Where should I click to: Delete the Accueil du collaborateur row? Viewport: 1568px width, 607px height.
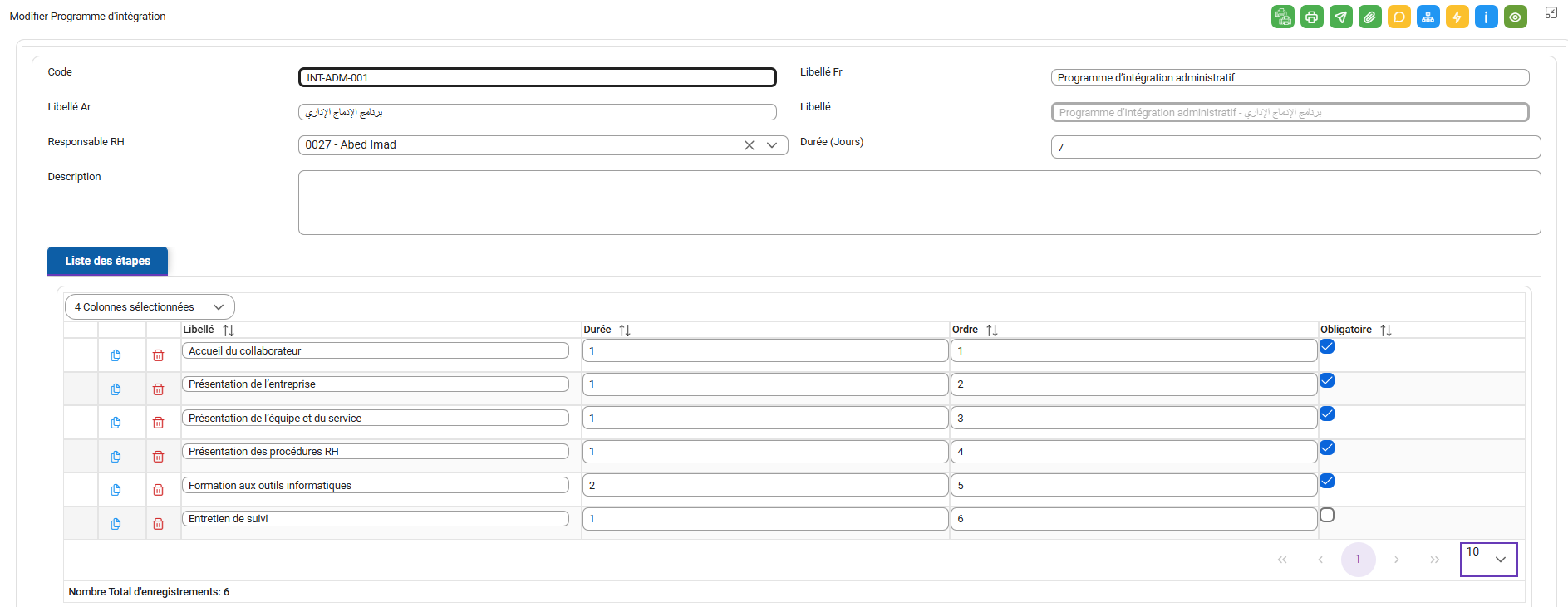(x=158, y=355)
